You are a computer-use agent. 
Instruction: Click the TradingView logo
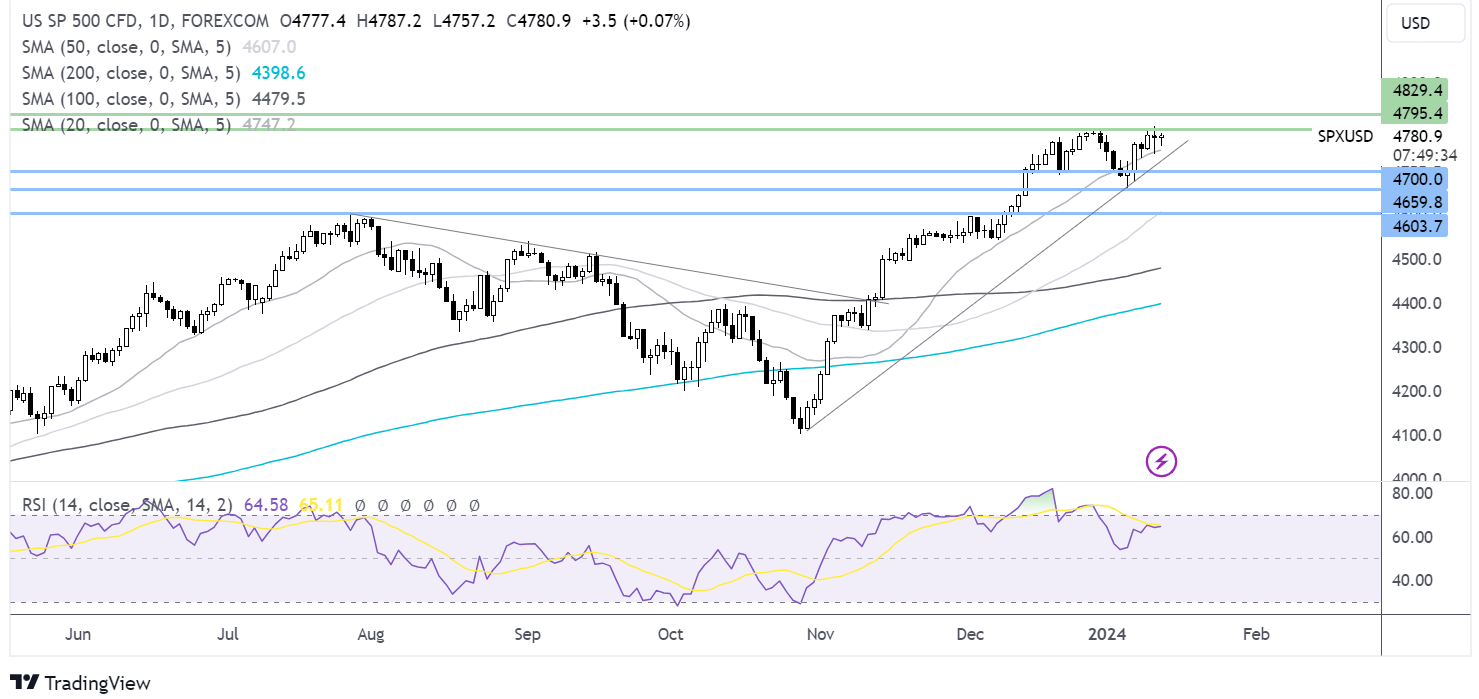coord(81,683)
